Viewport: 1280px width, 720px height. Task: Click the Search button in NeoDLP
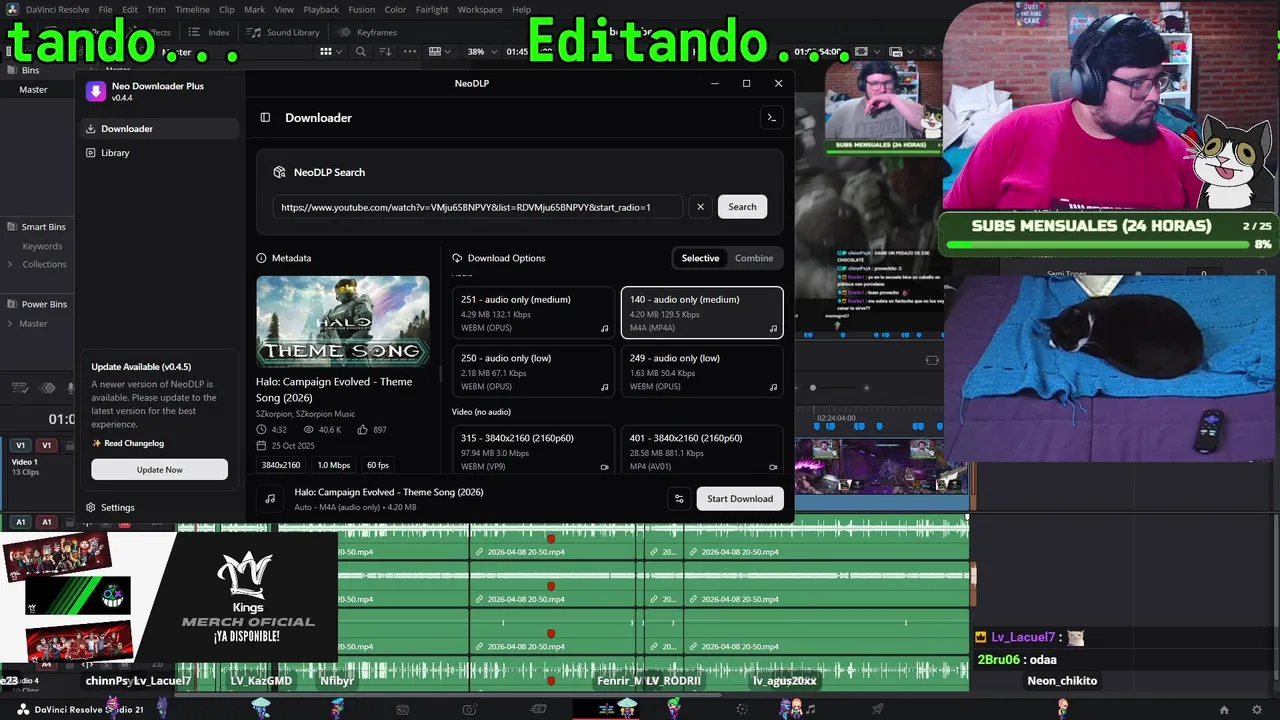[x=742, y=207]
